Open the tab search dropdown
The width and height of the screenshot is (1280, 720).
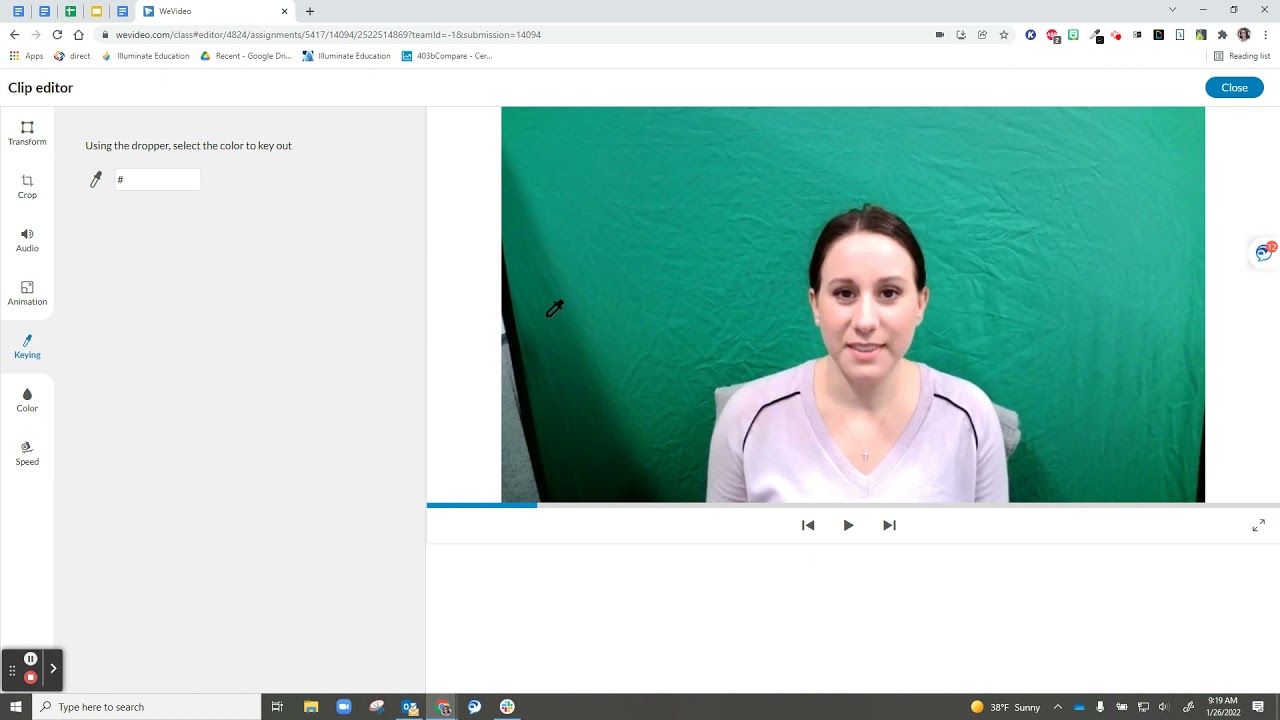pos(1172,10)
